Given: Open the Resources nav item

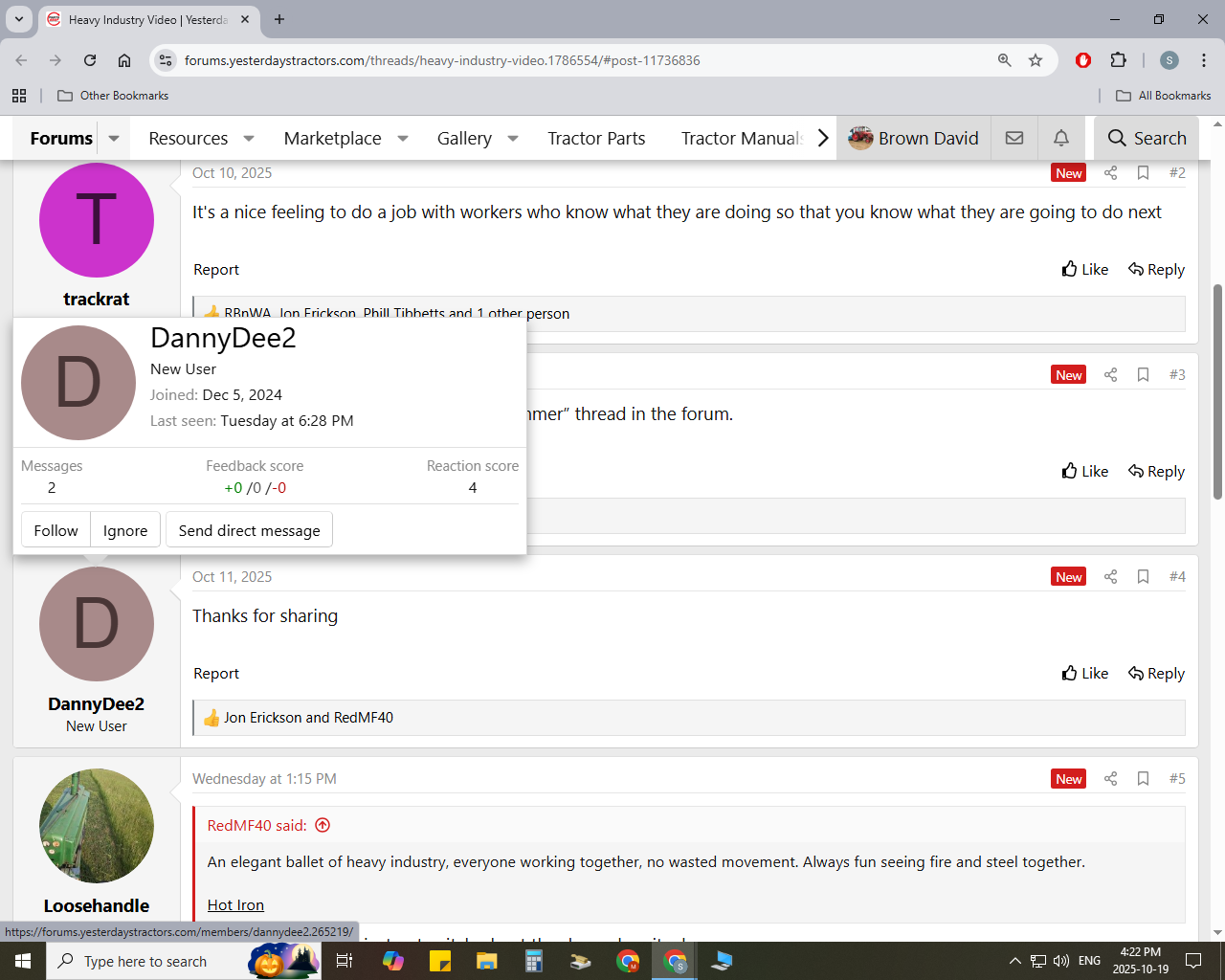Looking at the screenshot, I should click(x=189, y=139).
